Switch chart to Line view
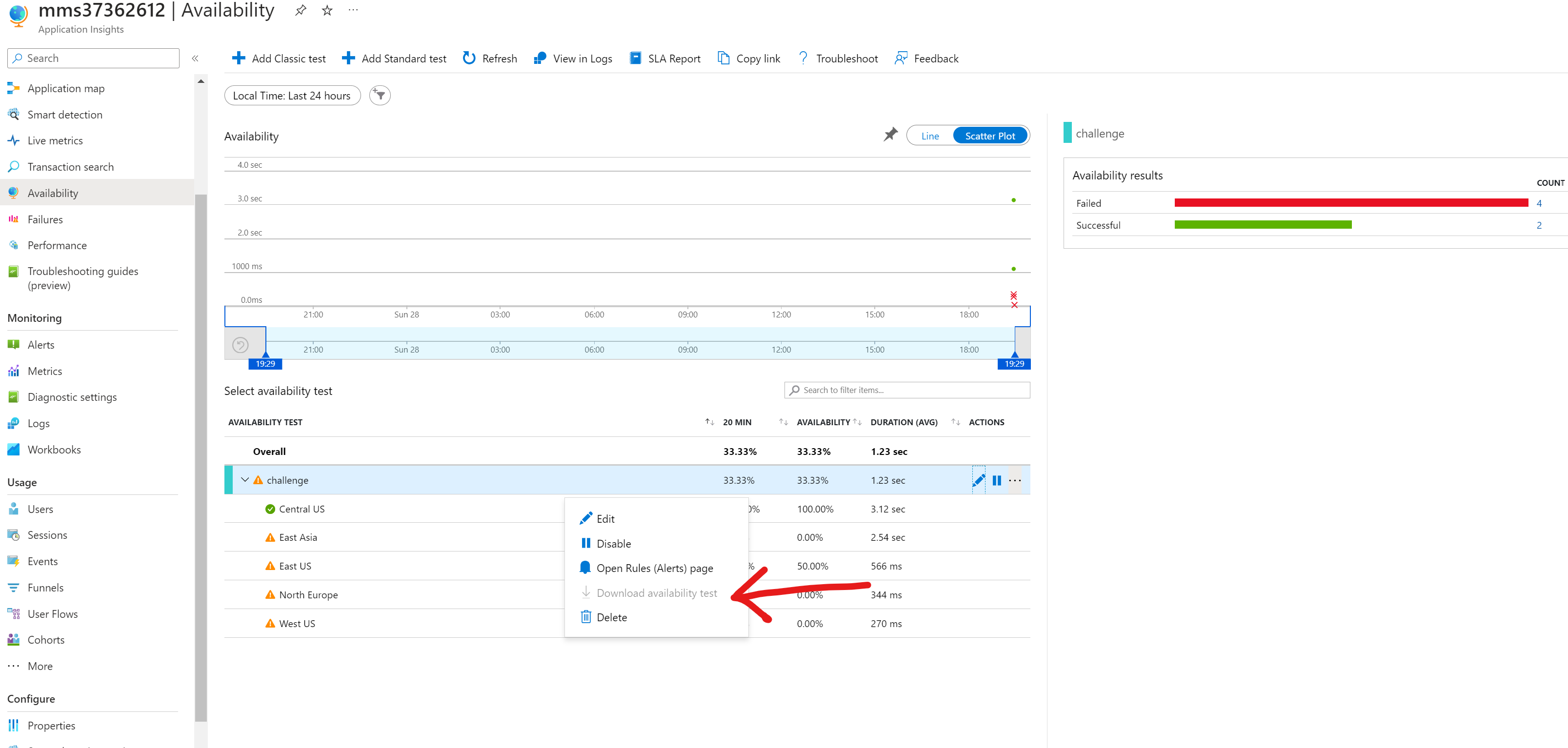 tap(929, 136)
